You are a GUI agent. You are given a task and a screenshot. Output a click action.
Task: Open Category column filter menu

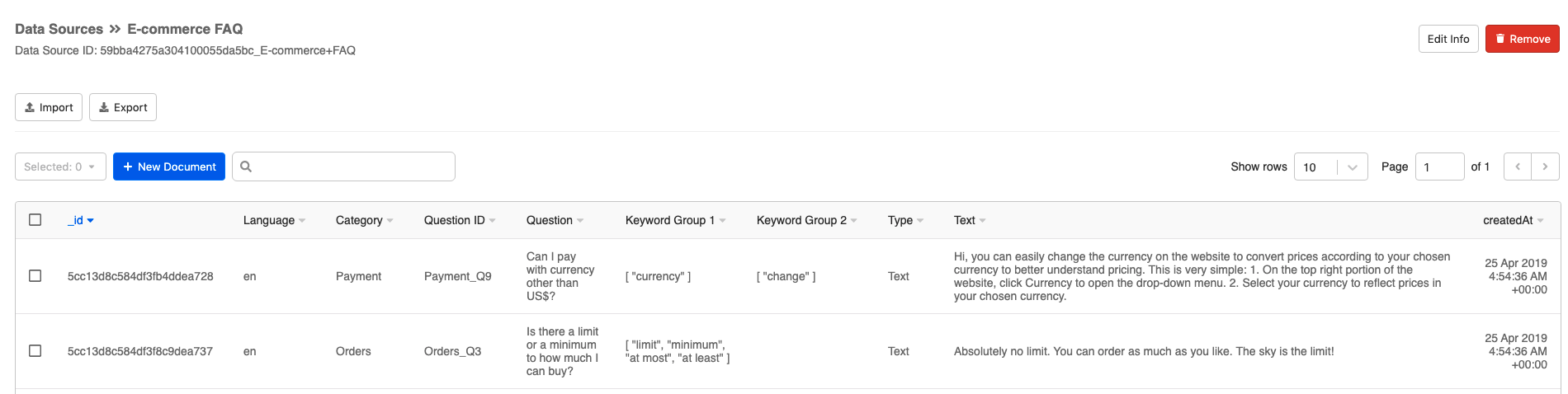coord(390,221)
